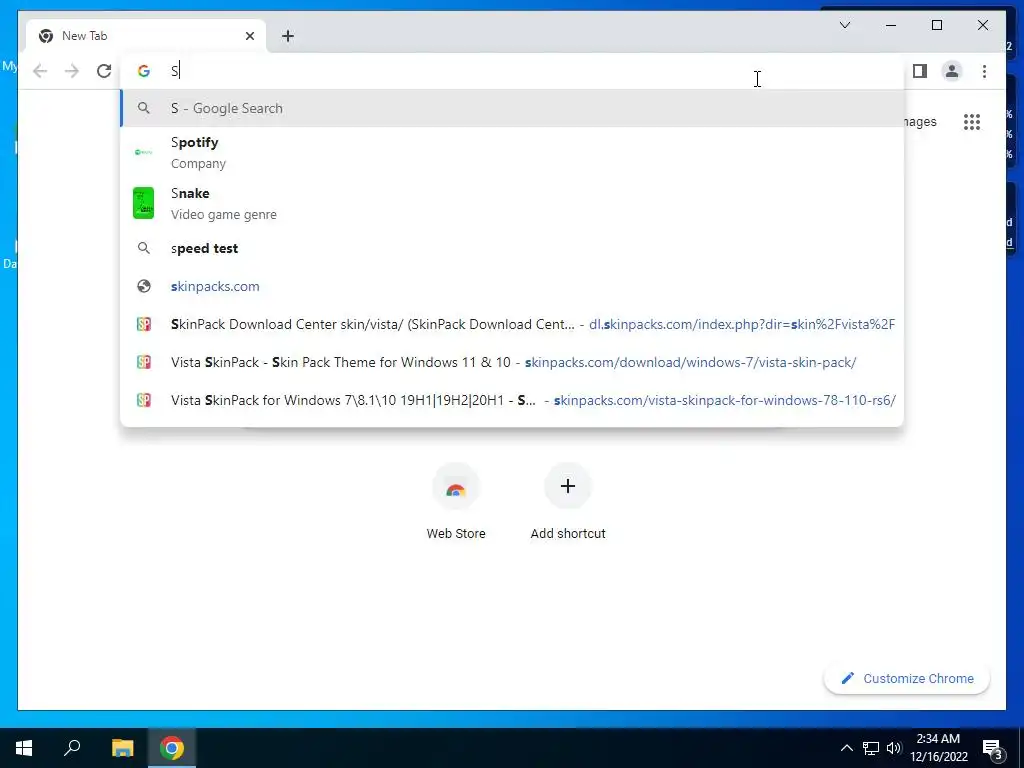The width and height of the screenshot is (1024, 768).
Task: Pick the 'speed test' search suggestion
Action: [x=513, y=248]
